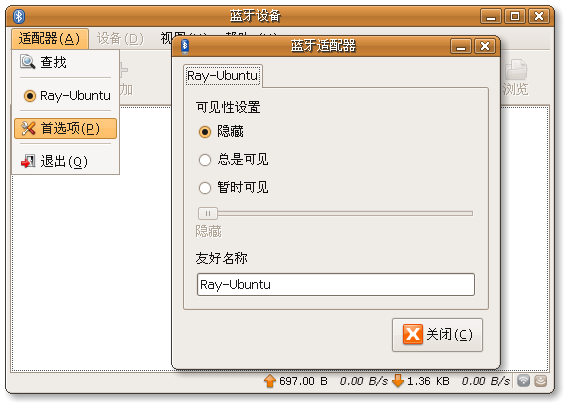Switch to the Ray-Ubuntu tab in the dialog
Screen dimensions: 564x403
pos(223,76)
